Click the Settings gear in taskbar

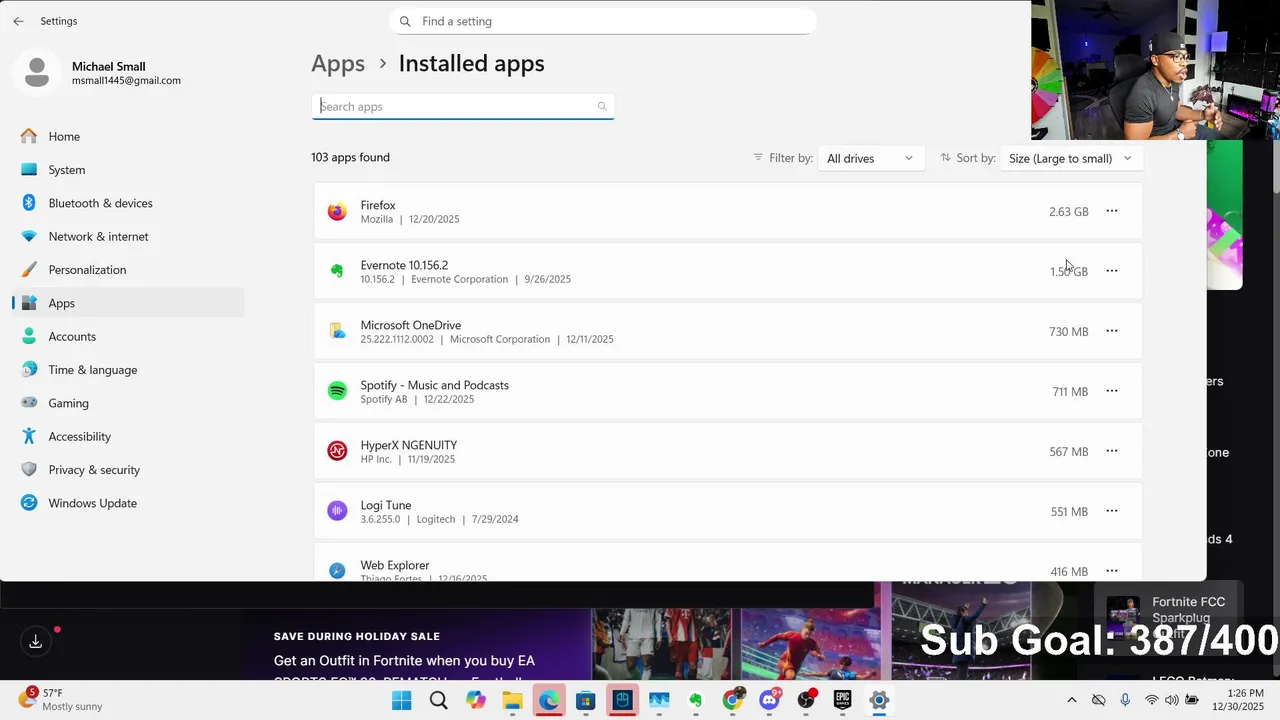[x=879, y=700]
